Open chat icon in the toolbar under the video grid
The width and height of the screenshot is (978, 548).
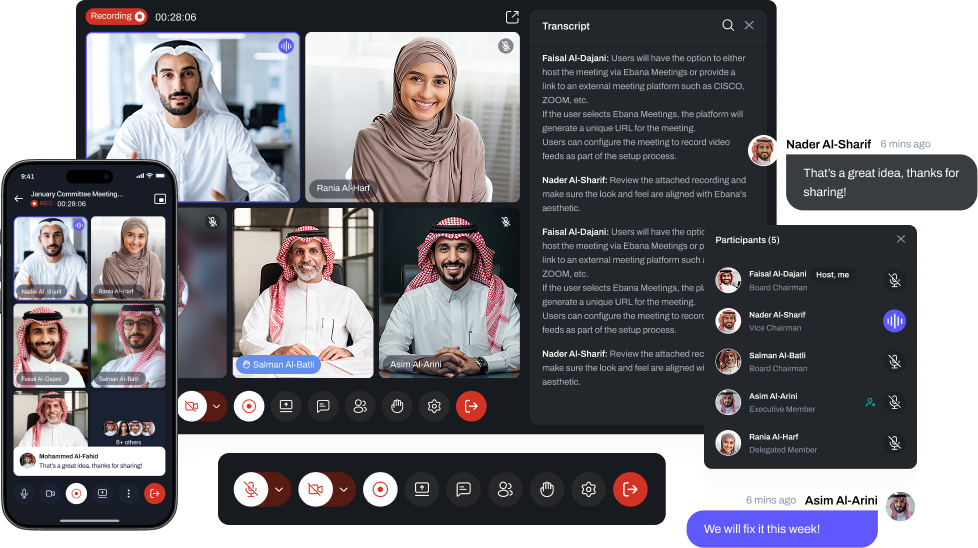point(323,406)
